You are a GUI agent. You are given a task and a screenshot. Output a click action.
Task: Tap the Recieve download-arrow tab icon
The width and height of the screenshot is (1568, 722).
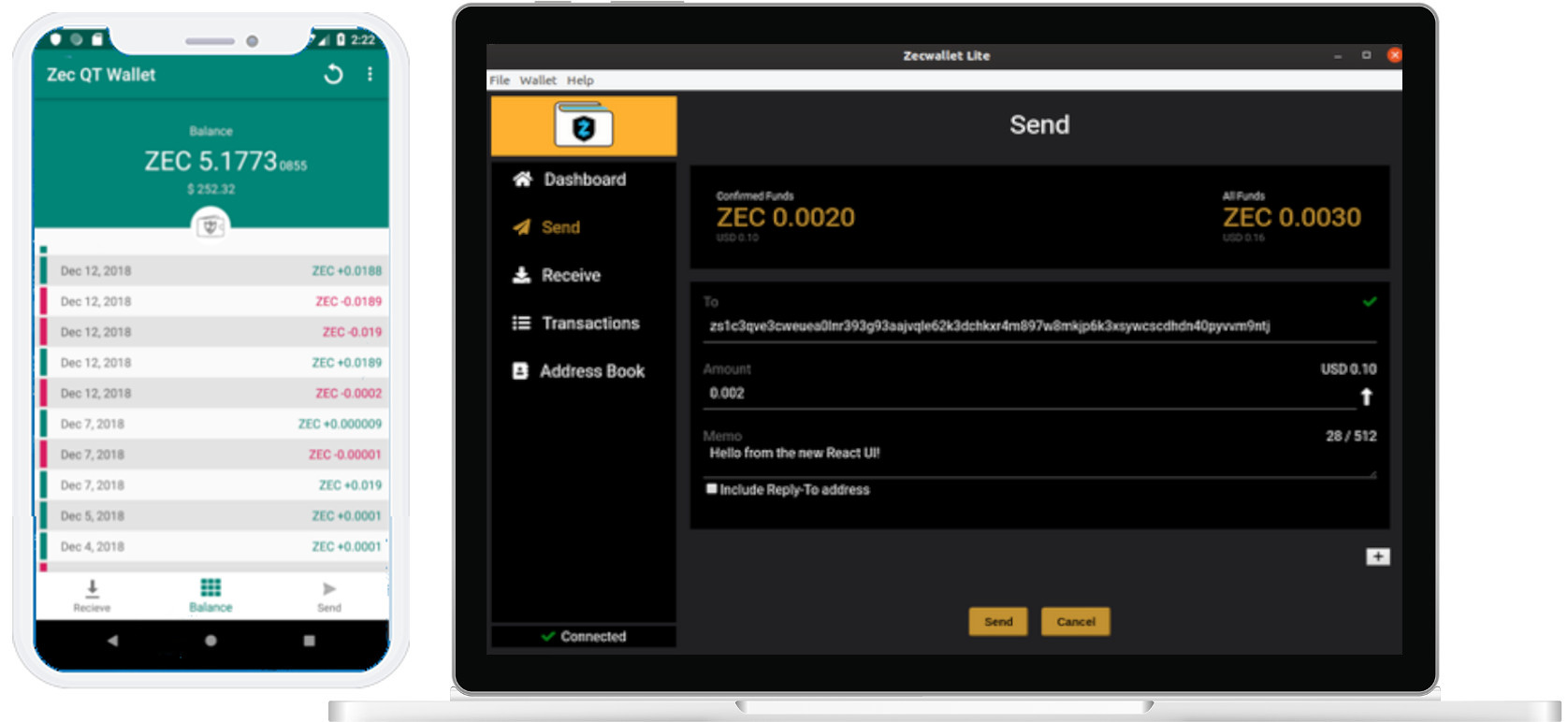tap(92, 587)
